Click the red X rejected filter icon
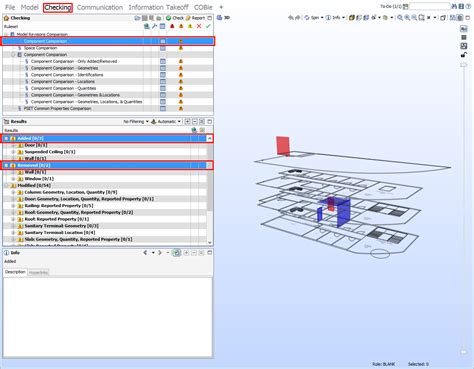 (x=199, y=26)
